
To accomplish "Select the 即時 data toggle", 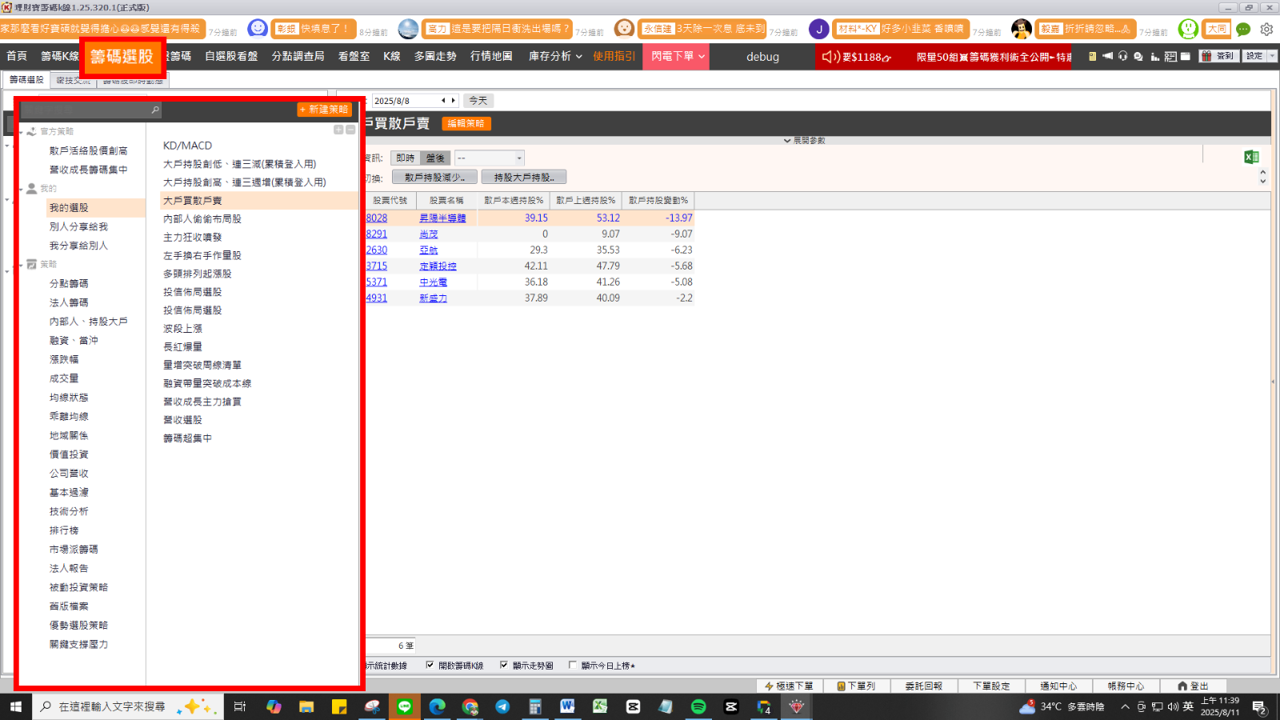I will (405, 158).
